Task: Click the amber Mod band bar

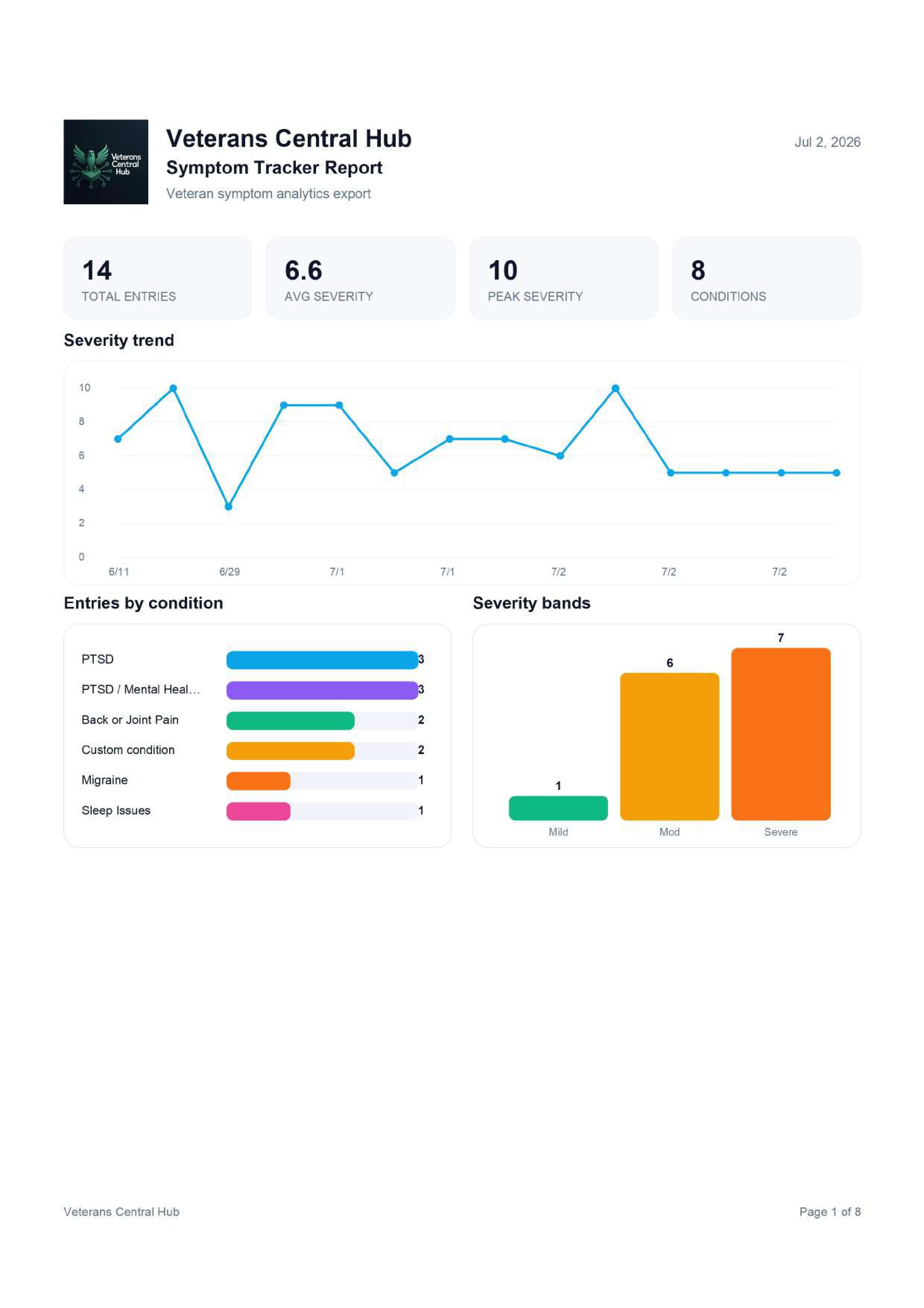Action: tap(670, 746)
